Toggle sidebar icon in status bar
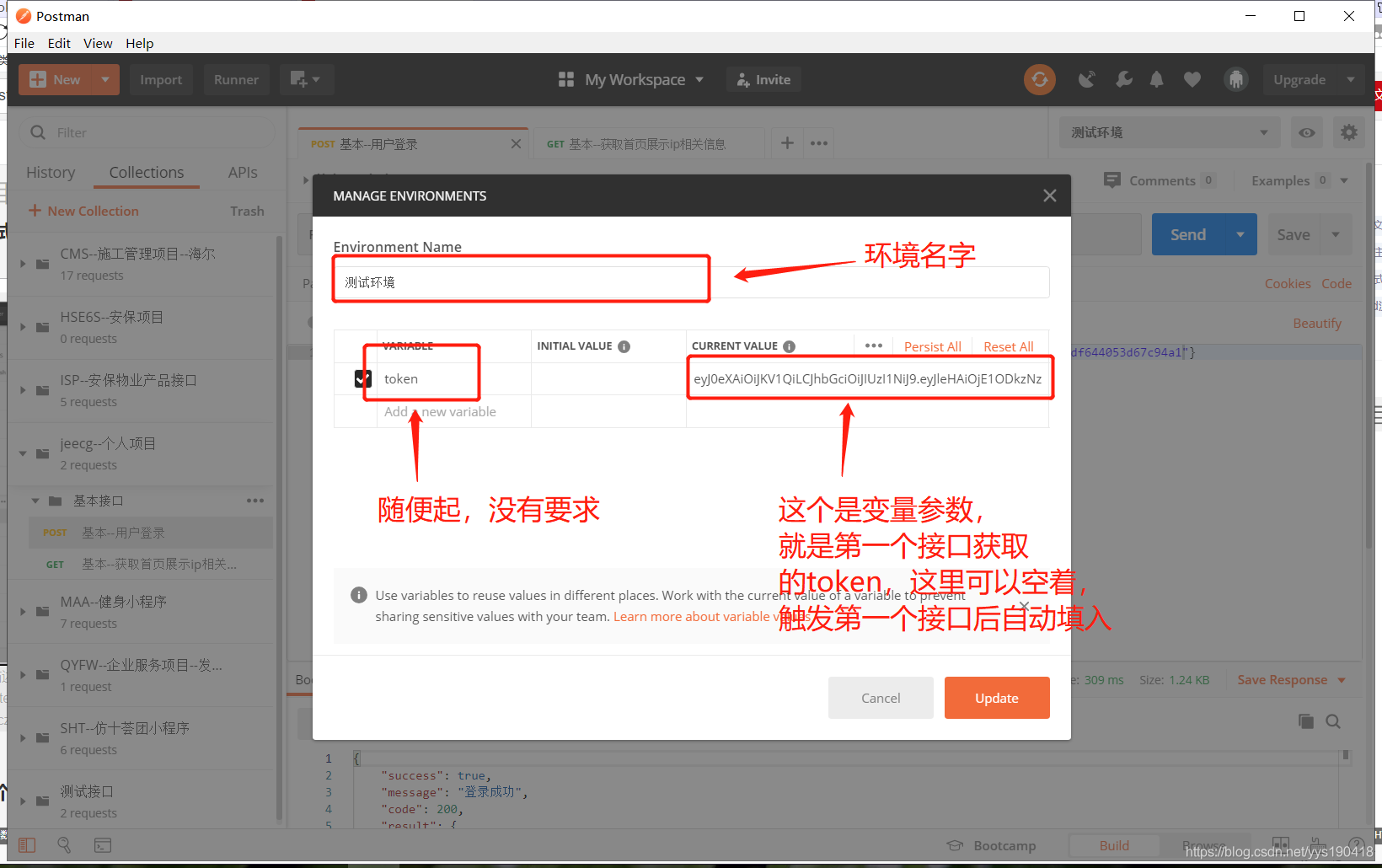Screen dimensions: 1382x868 click(27, 844)
